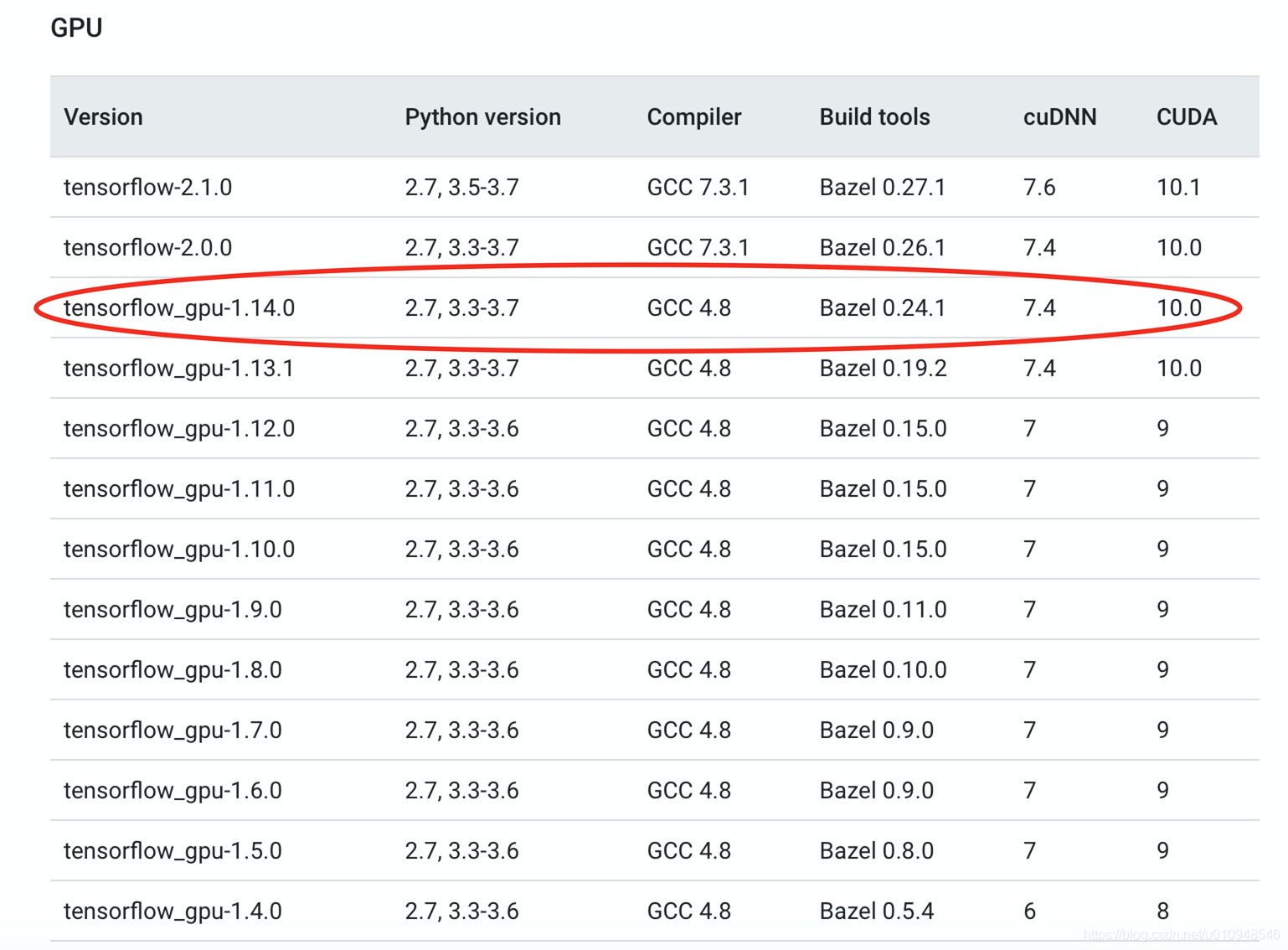
Task: Select the cuDNN column header
Action: [1059, 116]
